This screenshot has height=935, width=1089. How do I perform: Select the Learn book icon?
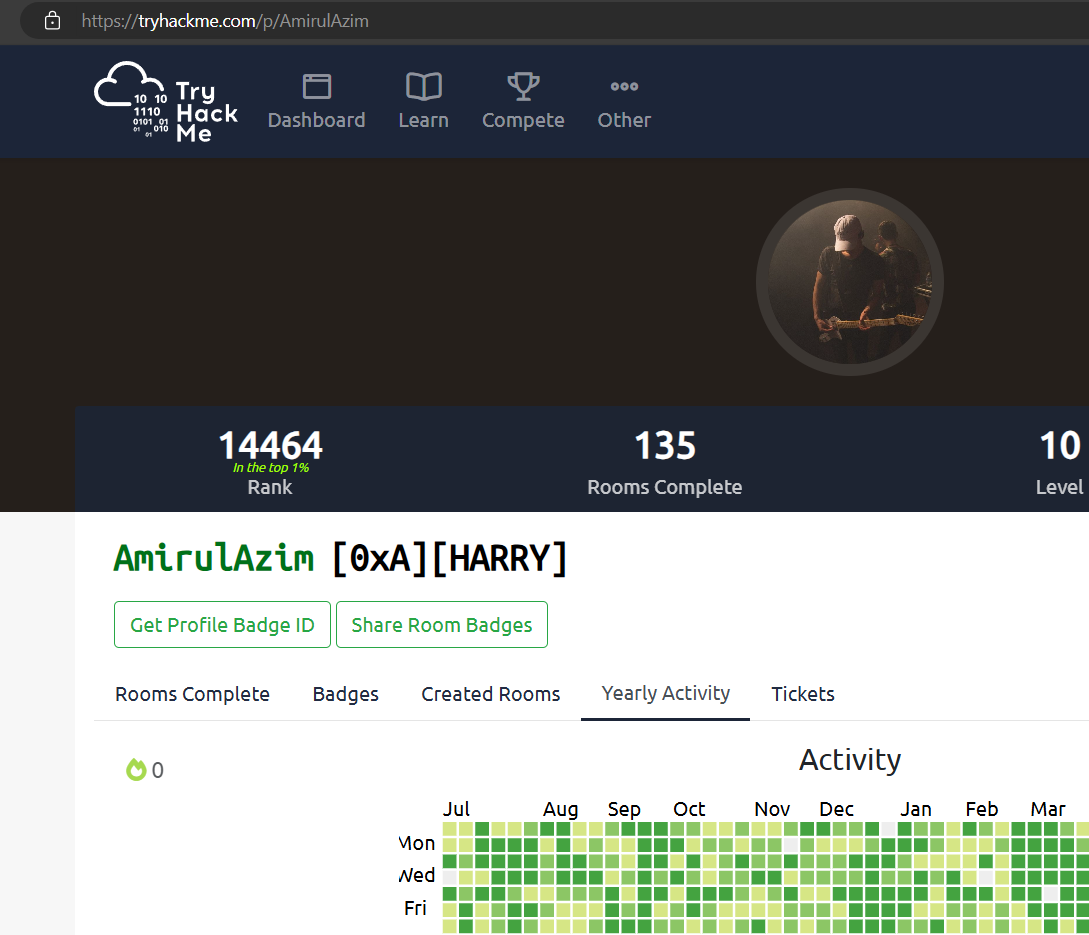click(x=423, y=87)
